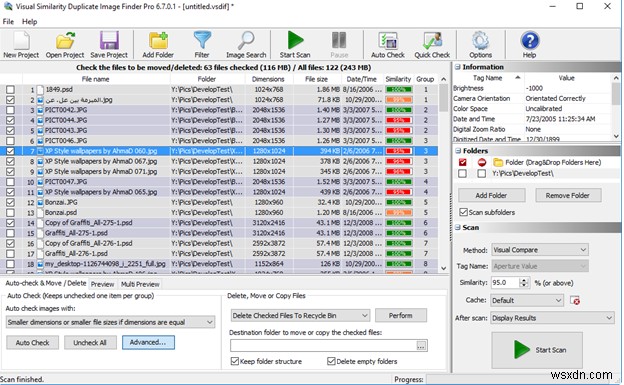
Task: Click the Add Folder button in Folders panel
Action: 491,195
